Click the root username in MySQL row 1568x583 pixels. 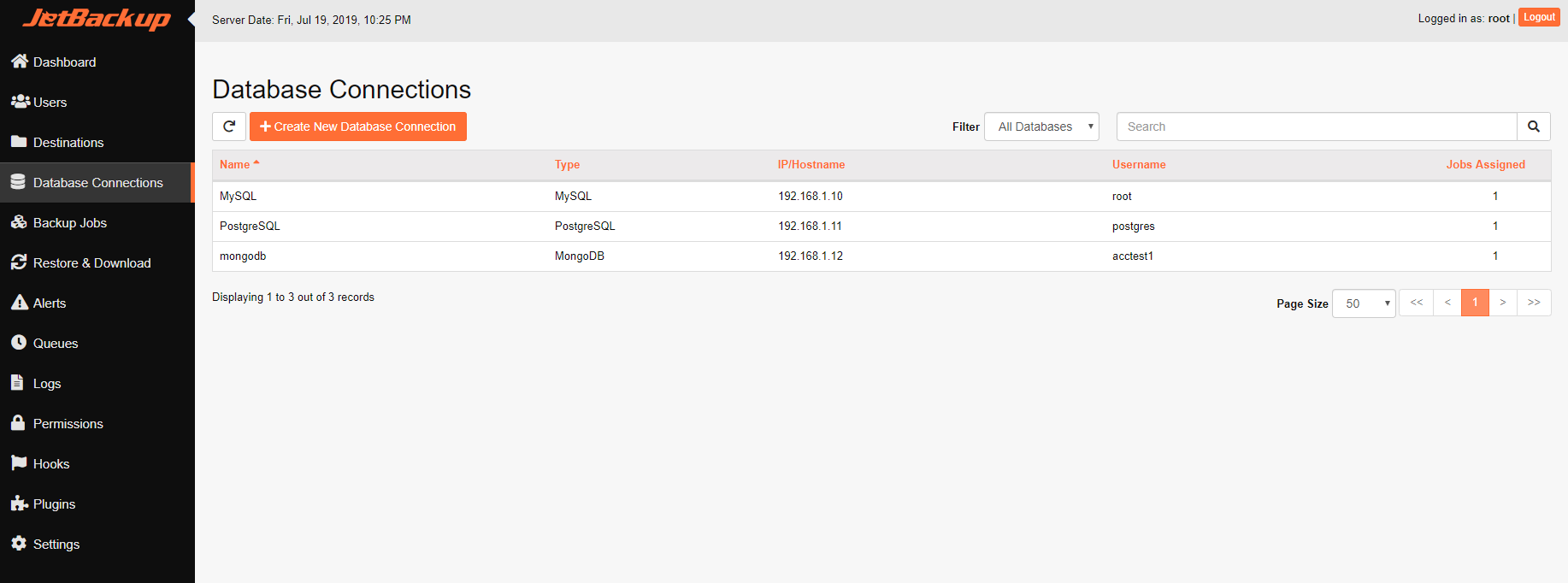1122,196
